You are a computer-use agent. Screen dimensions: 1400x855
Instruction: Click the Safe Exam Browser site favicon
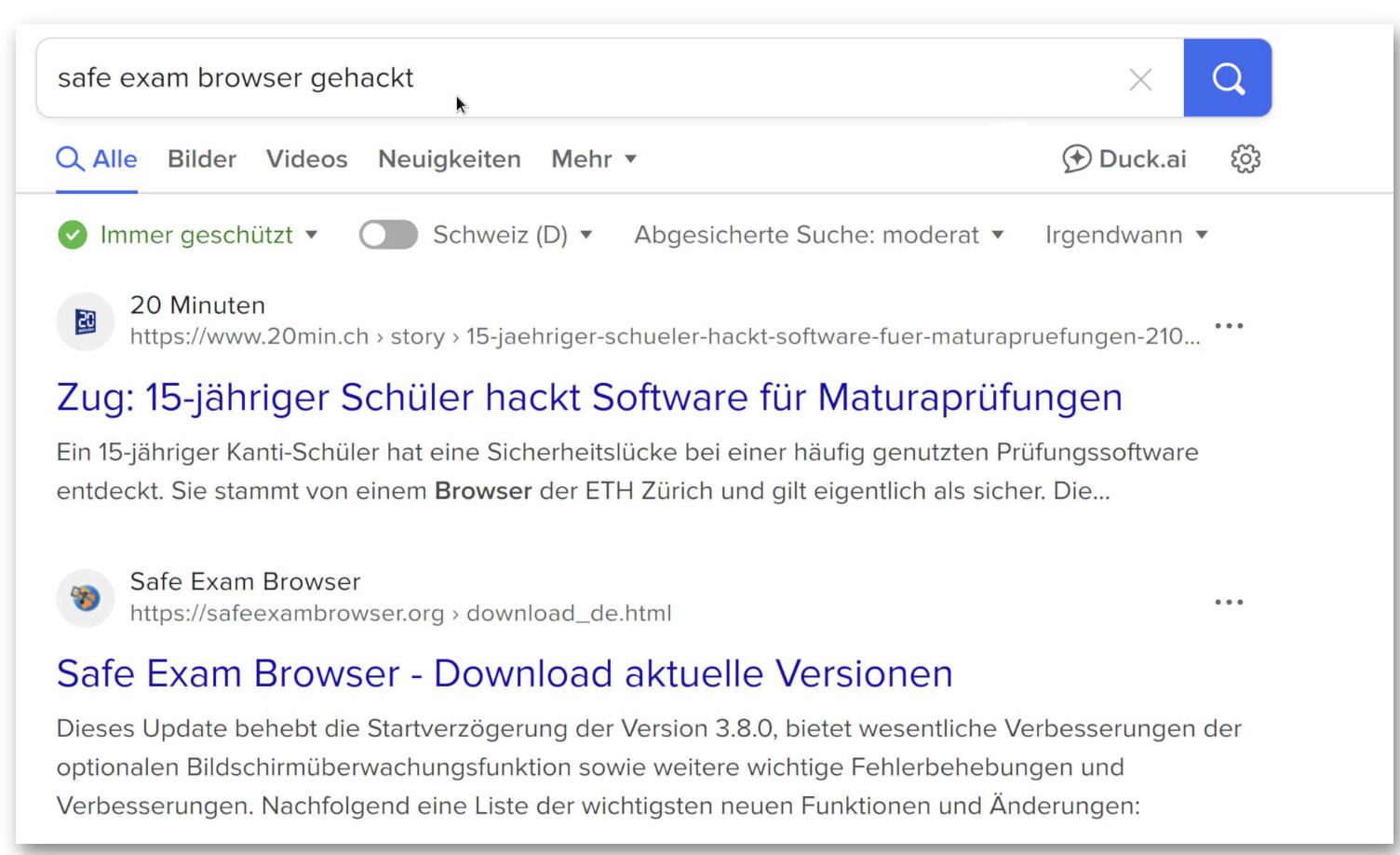tap(86, 598)
